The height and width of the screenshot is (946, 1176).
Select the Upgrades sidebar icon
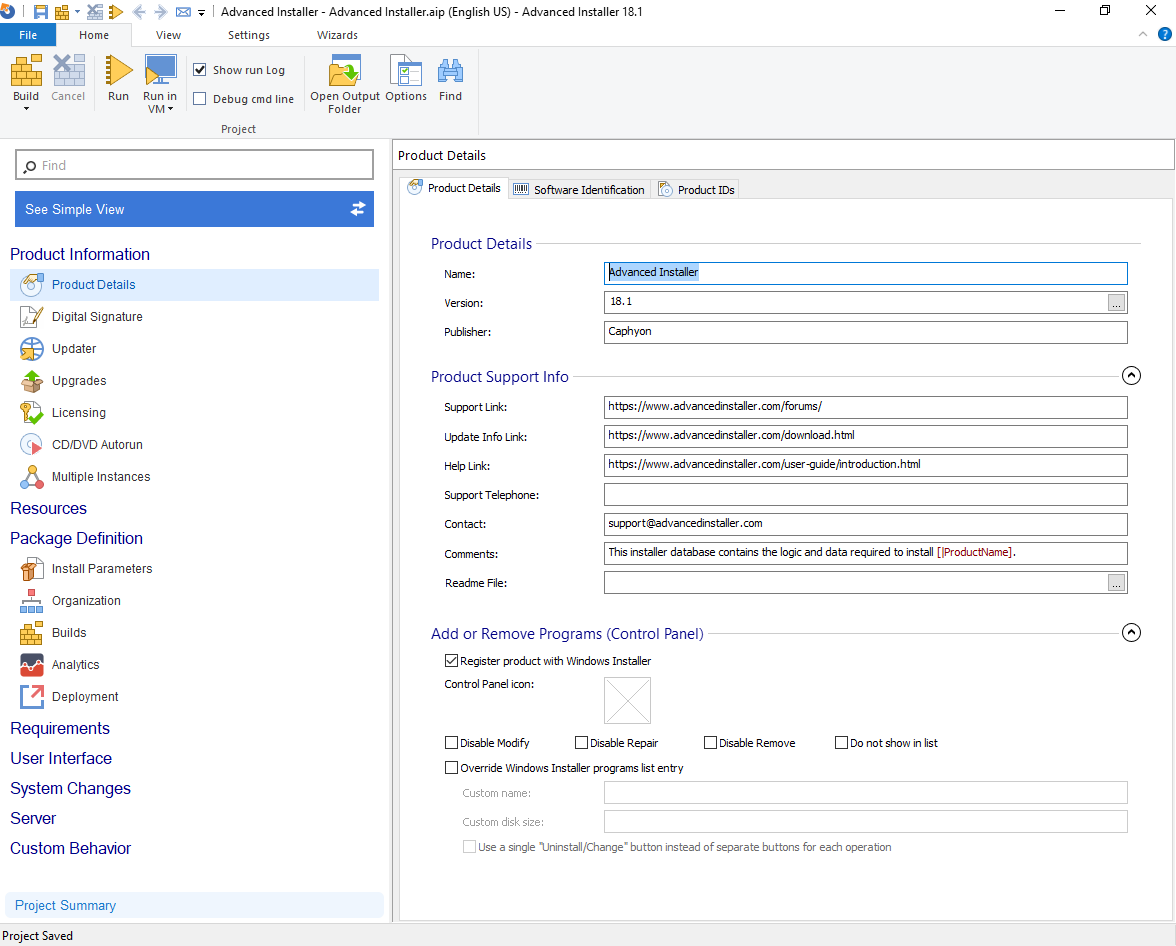(30, 380)
